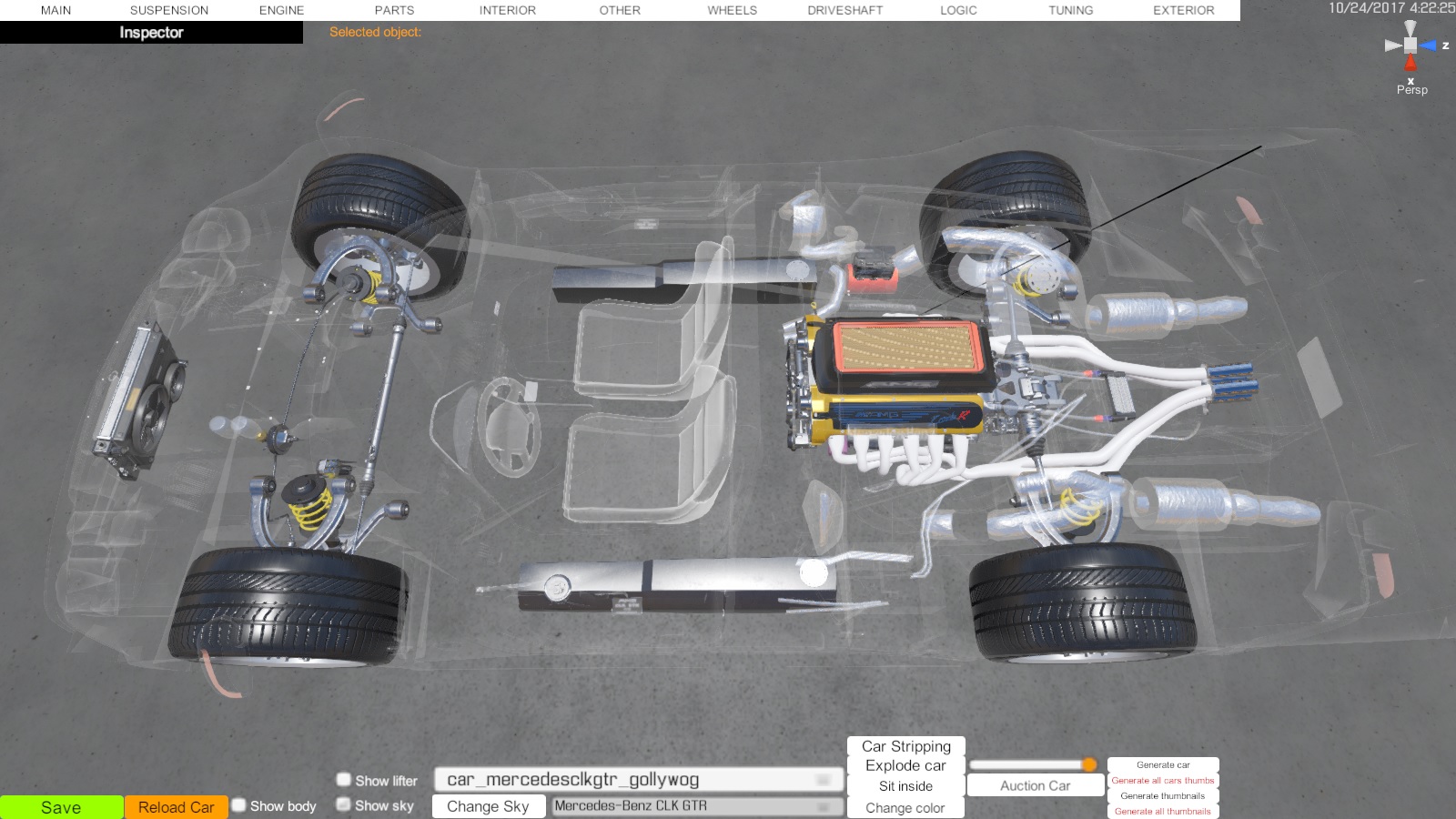The width and height of the screenshot is (1456, 819).
Task: Open the DRIVESHAFT tab
Action: pos(844,10)
